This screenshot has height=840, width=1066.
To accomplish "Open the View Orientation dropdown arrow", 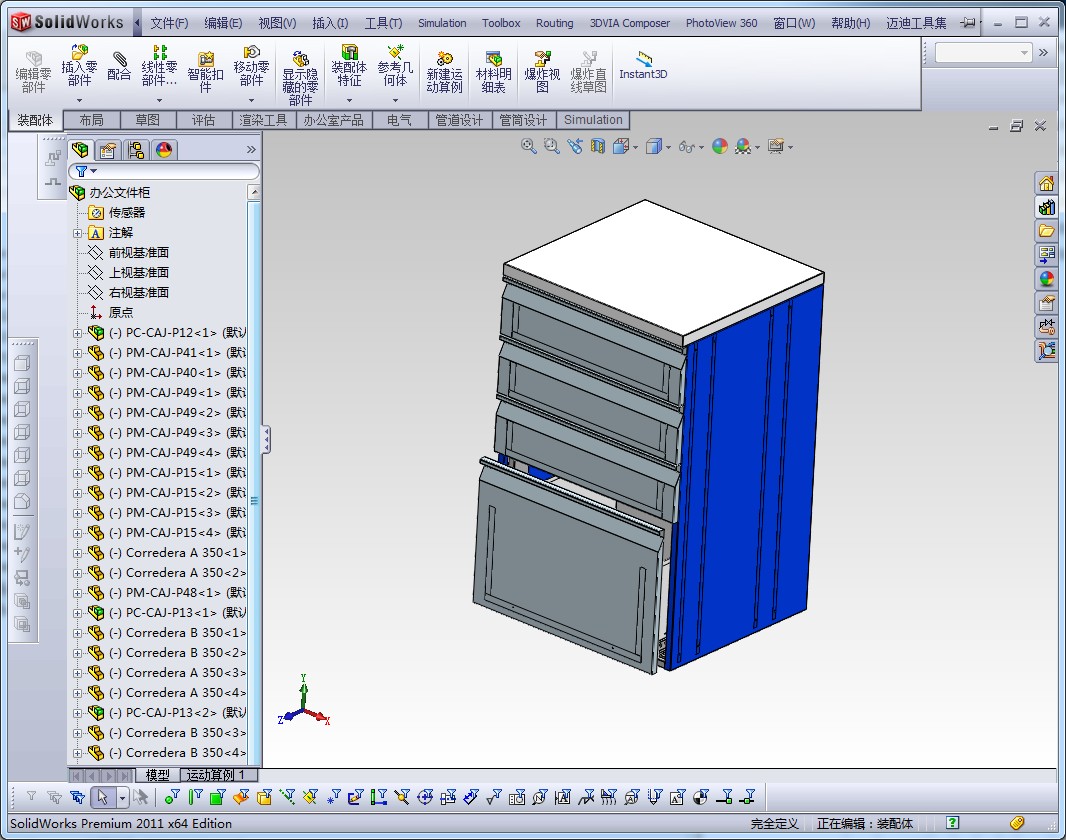I will coord(636,147).
